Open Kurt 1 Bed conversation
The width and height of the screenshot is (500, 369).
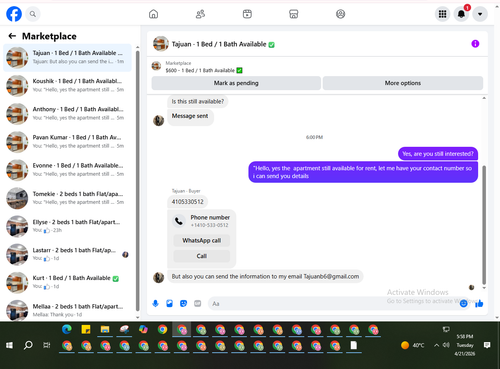click(67, 282)
